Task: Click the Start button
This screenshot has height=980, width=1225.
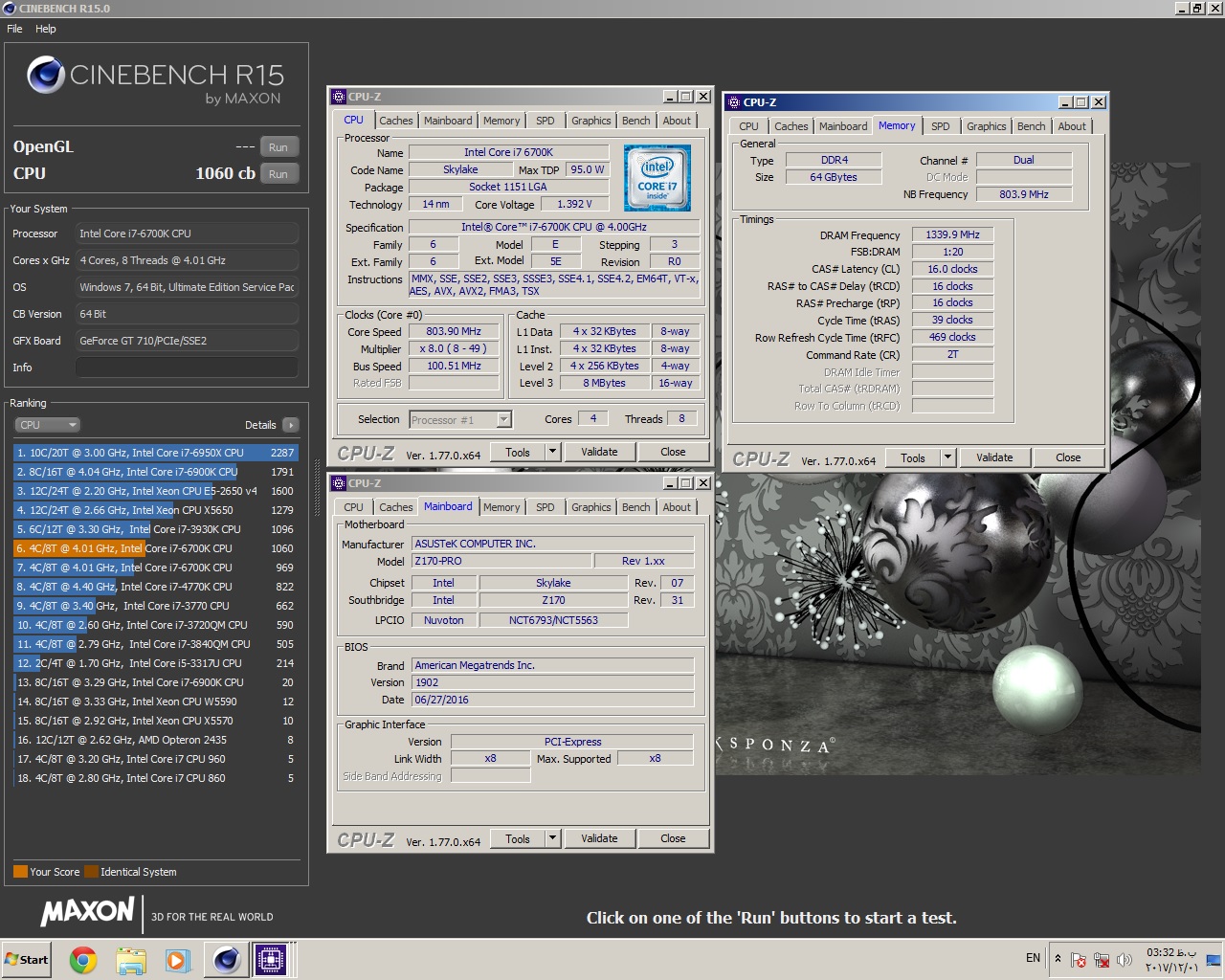Action: [27, 959]
